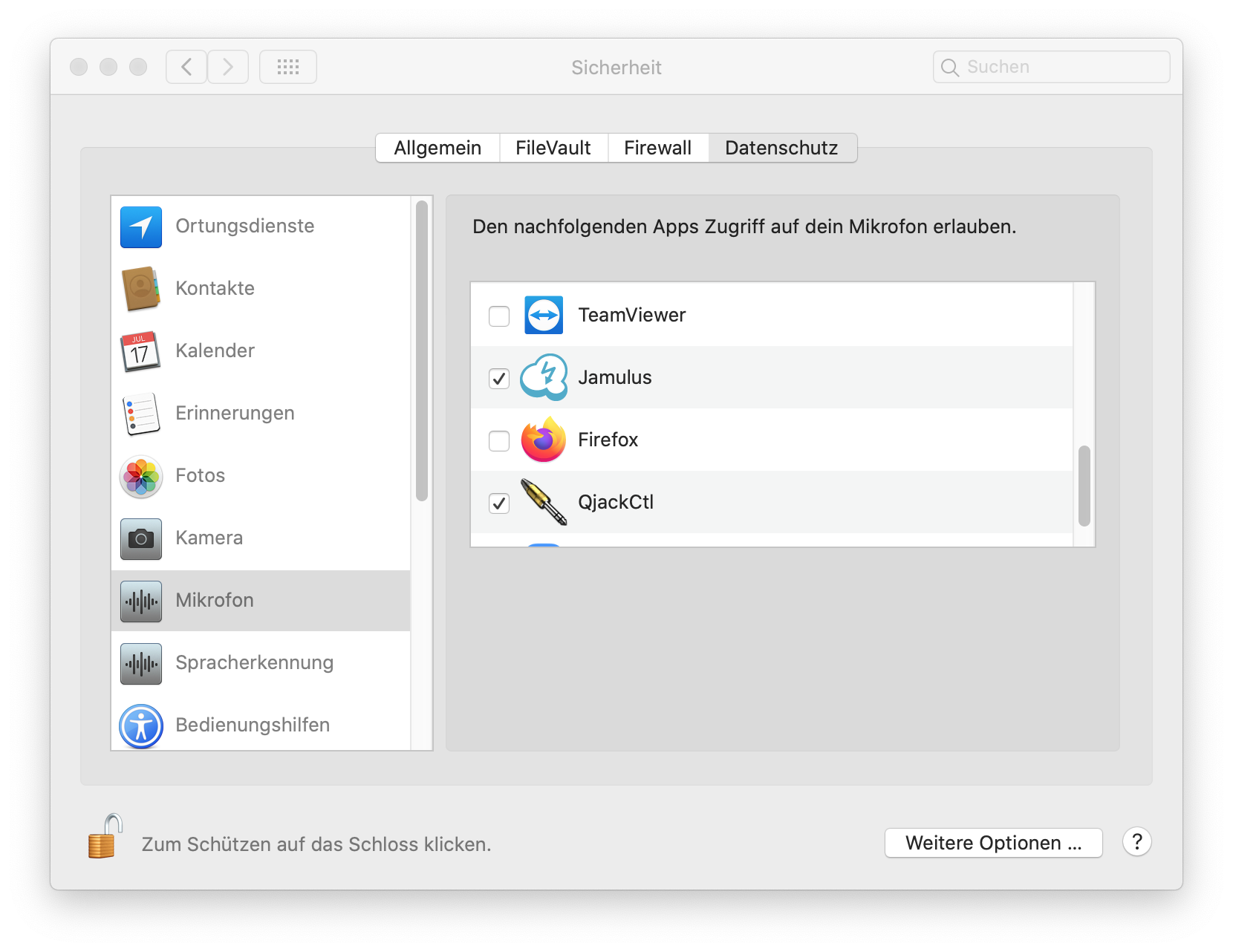Open help with the question mark button

[x=1136, y=842]
